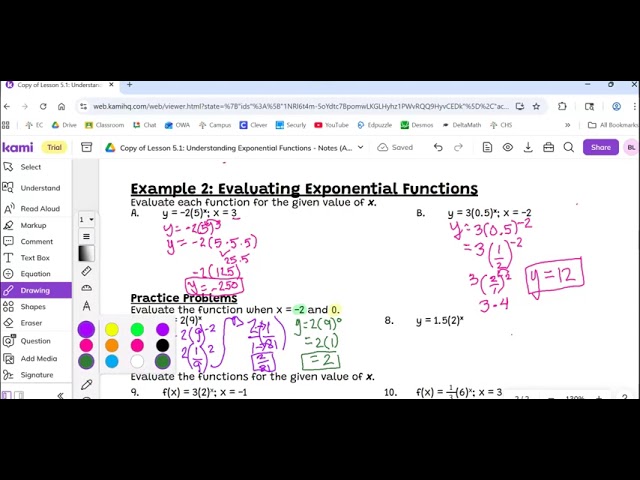Open the Drive bookmark

coord(64,125)
